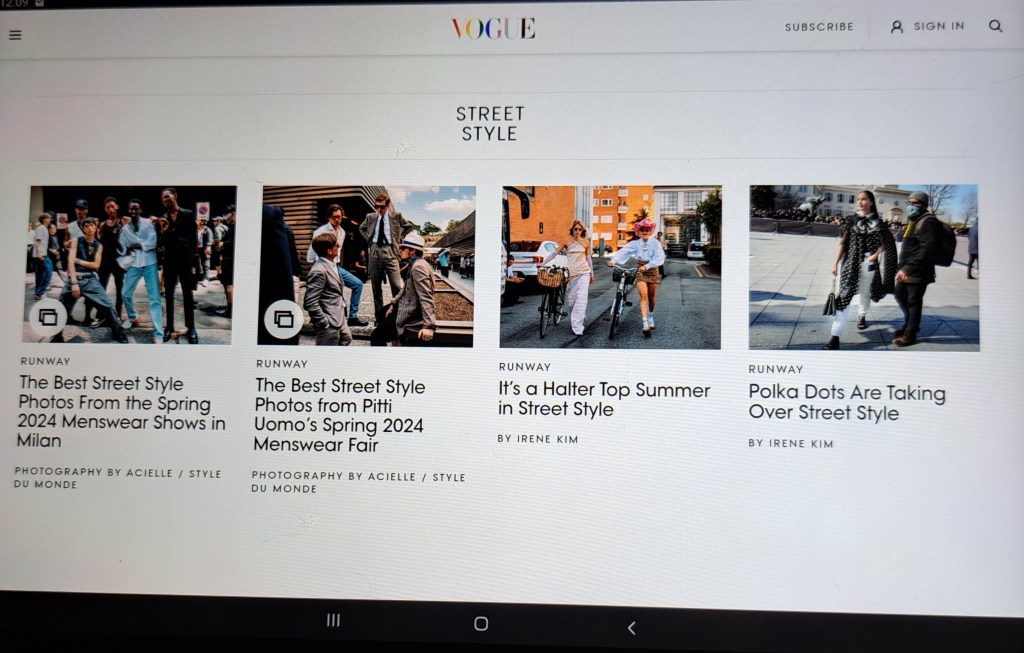The image size is (1024, 653).
Task: Open Pitti Uomo's Spring 2024 Menswear Fair headline
Action: tap(340, 415)
